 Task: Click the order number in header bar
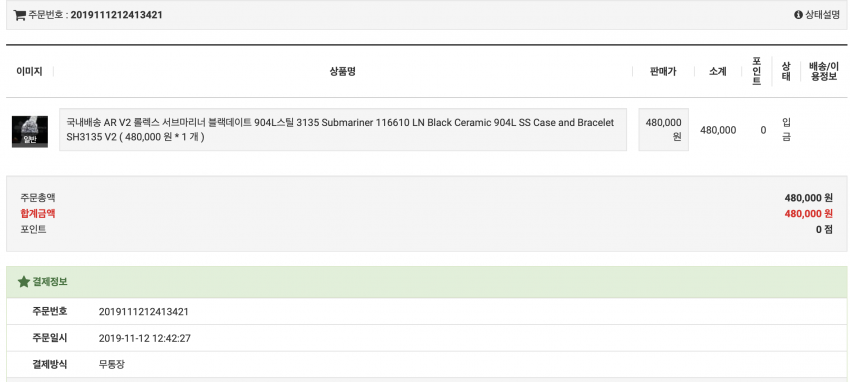[116, 15]
